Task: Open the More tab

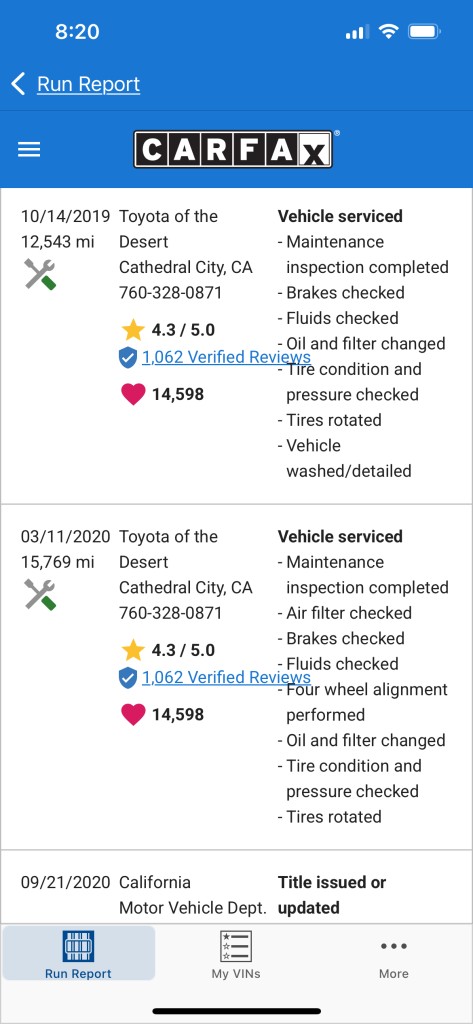Action: (x=394, y=955)
